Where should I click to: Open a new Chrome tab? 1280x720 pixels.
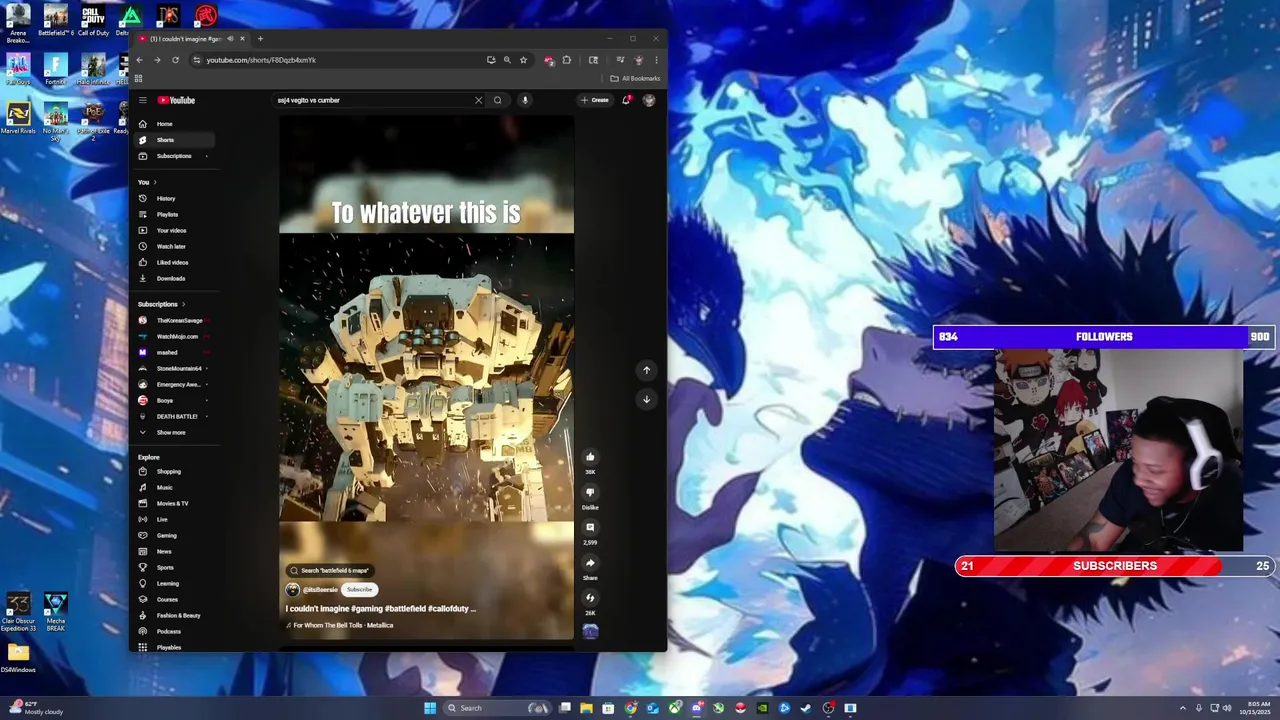point(260,39)
